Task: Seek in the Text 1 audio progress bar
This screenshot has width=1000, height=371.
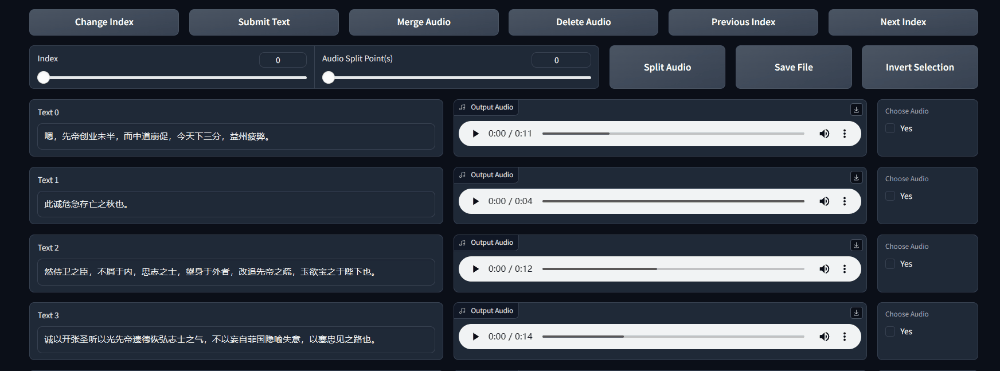Action: (x=673, y=201)
